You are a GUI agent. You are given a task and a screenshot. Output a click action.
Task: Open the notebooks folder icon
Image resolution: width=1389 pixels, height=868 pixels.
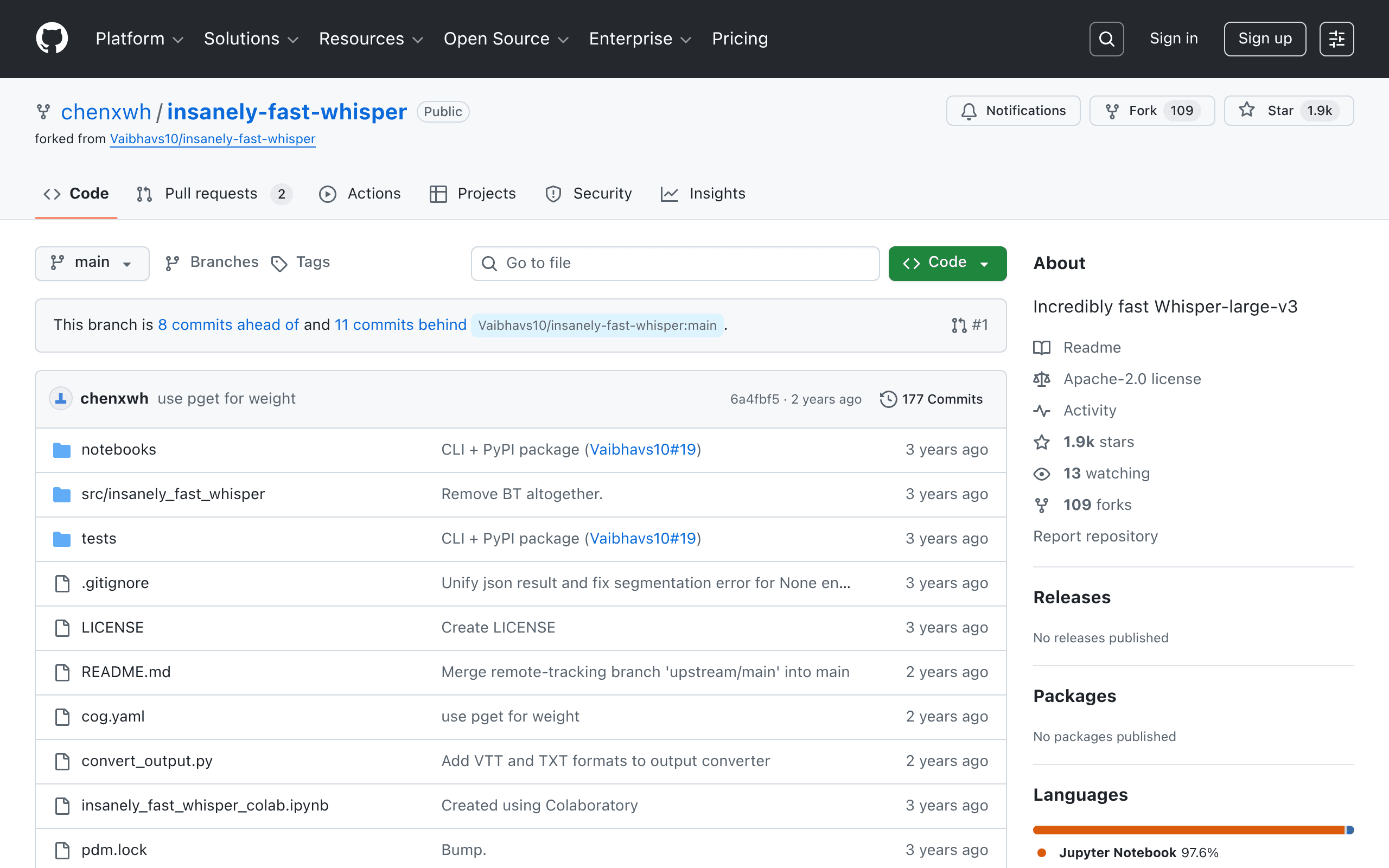61,450
